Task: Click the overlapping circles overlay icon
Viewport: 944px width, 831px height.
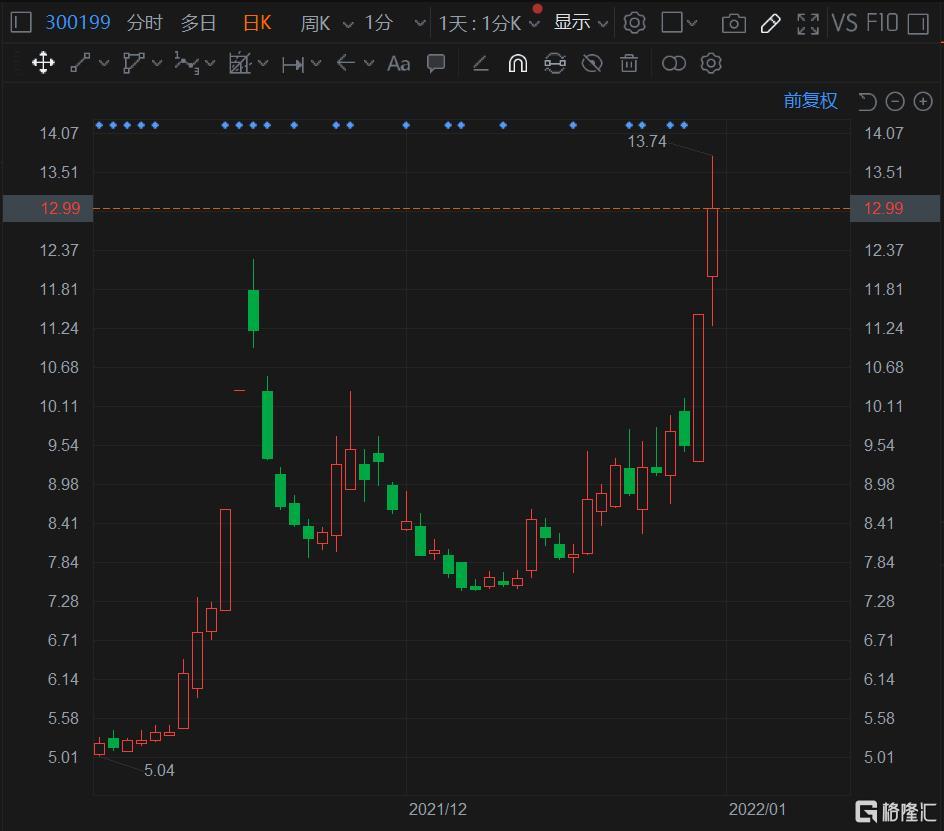Action: 674,63
